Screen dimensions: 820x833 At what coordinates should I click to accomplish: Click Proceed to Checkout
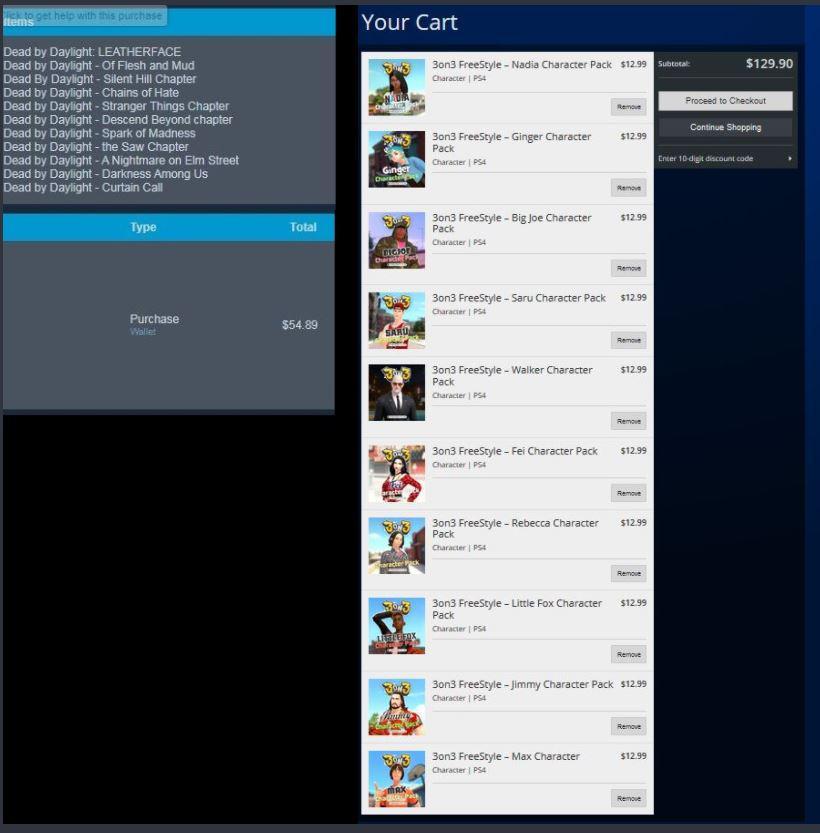click(724, 100)
